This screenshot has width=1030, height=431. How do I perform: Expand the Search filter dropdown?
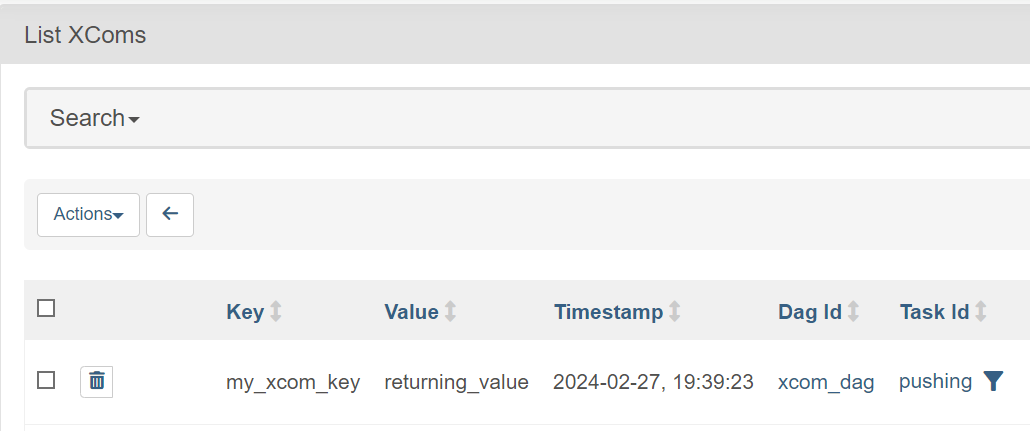95,118
